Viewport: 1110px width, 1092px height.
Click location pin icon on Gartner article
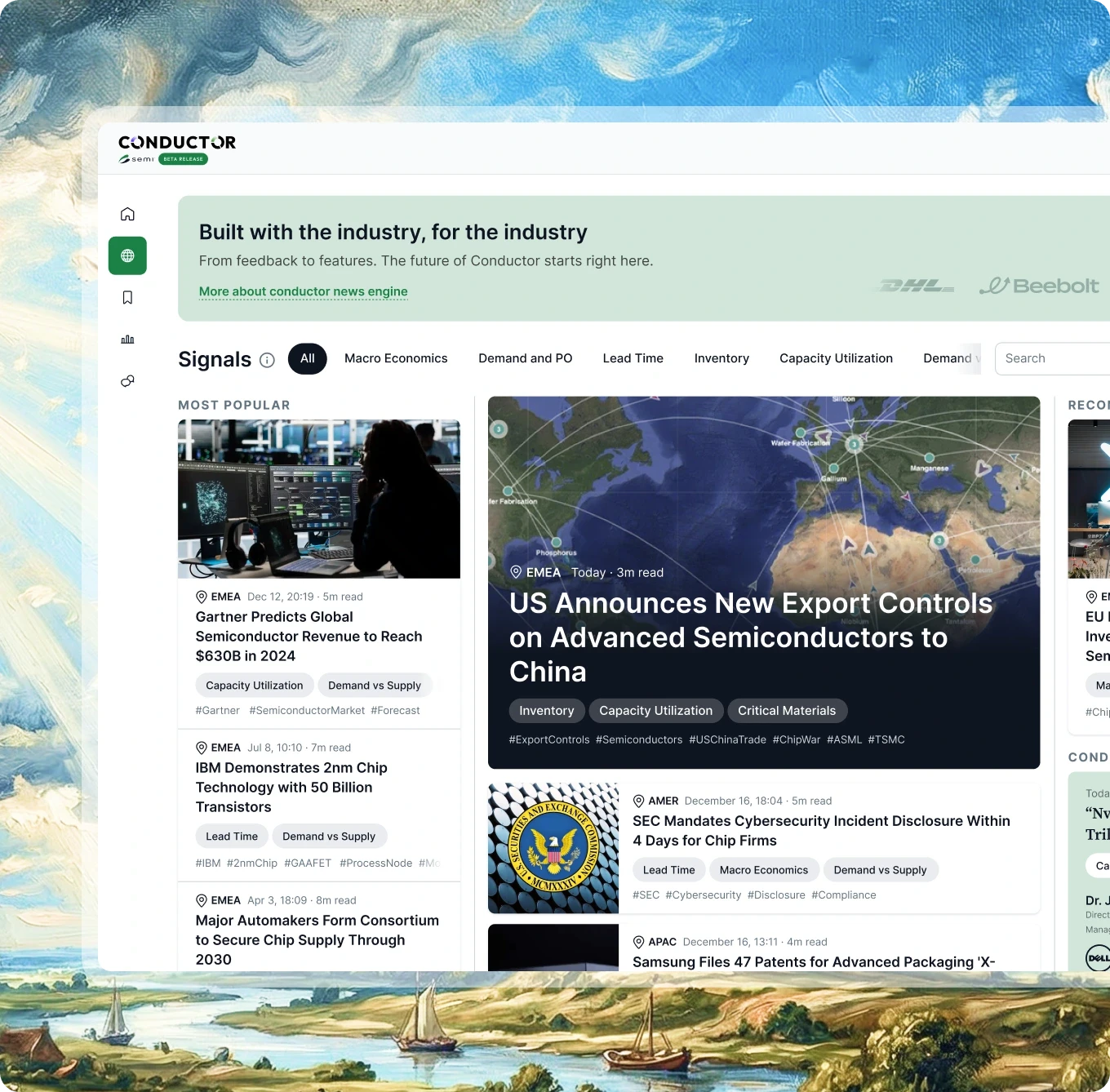202,597
